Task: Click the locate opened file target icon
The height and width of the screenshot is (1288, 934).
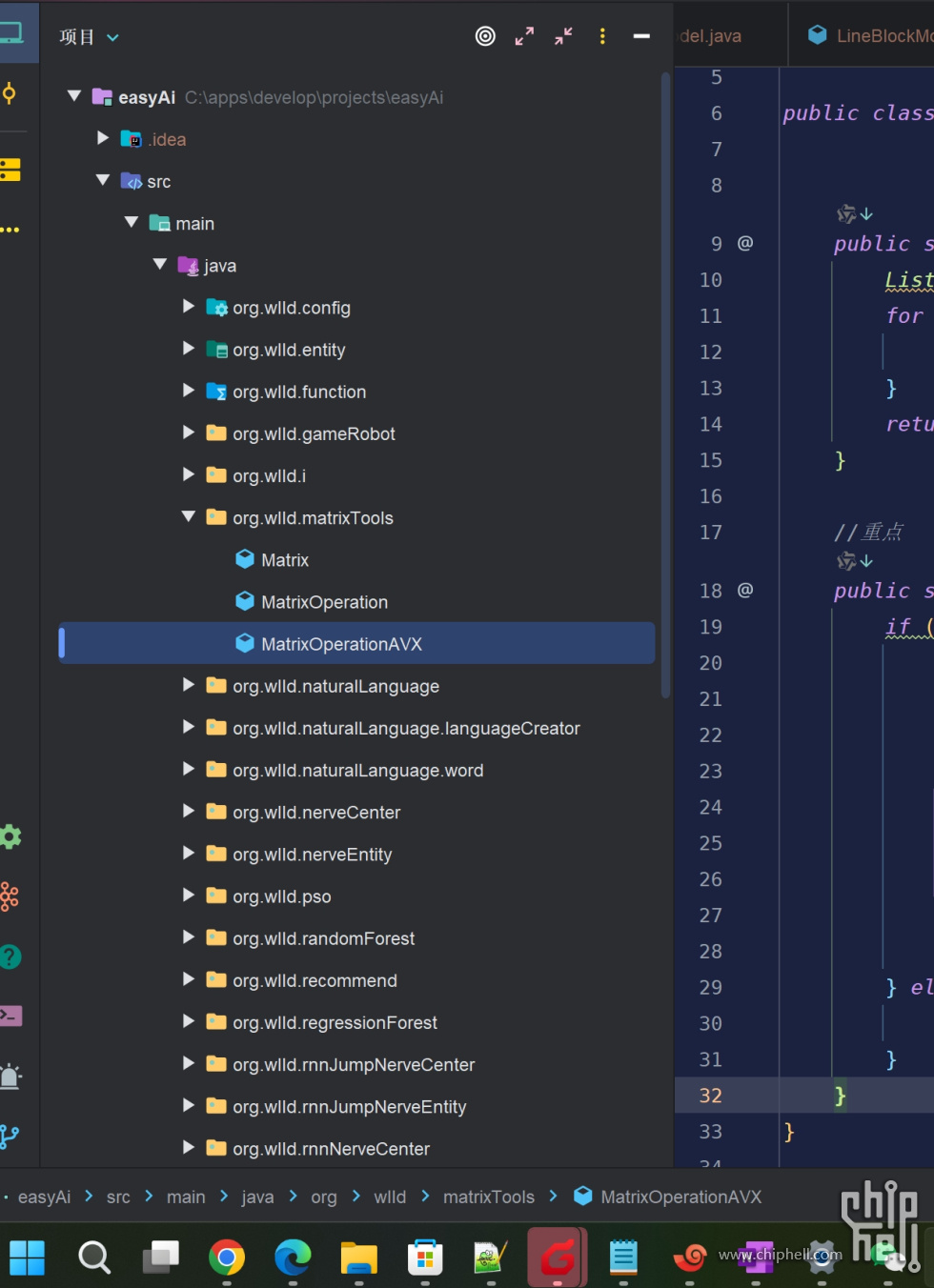Action: point(485,36)
